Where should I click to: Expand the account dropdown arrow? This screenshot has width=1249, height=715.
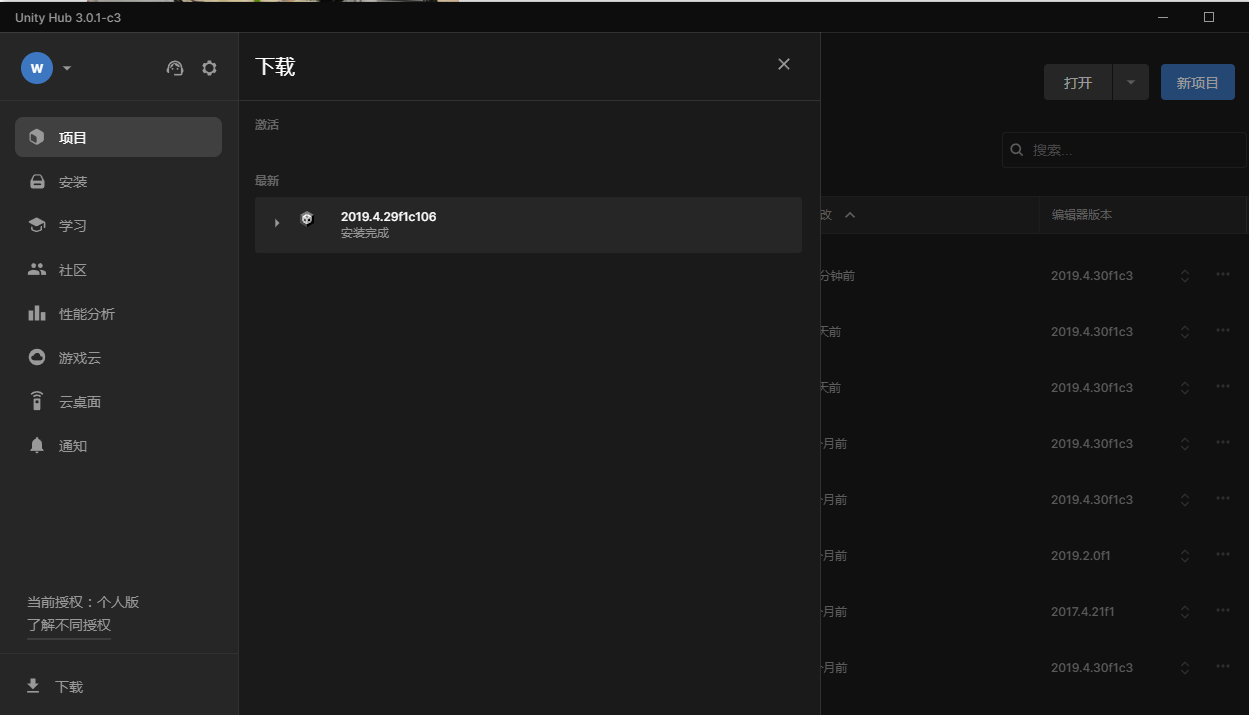point(67,68)
